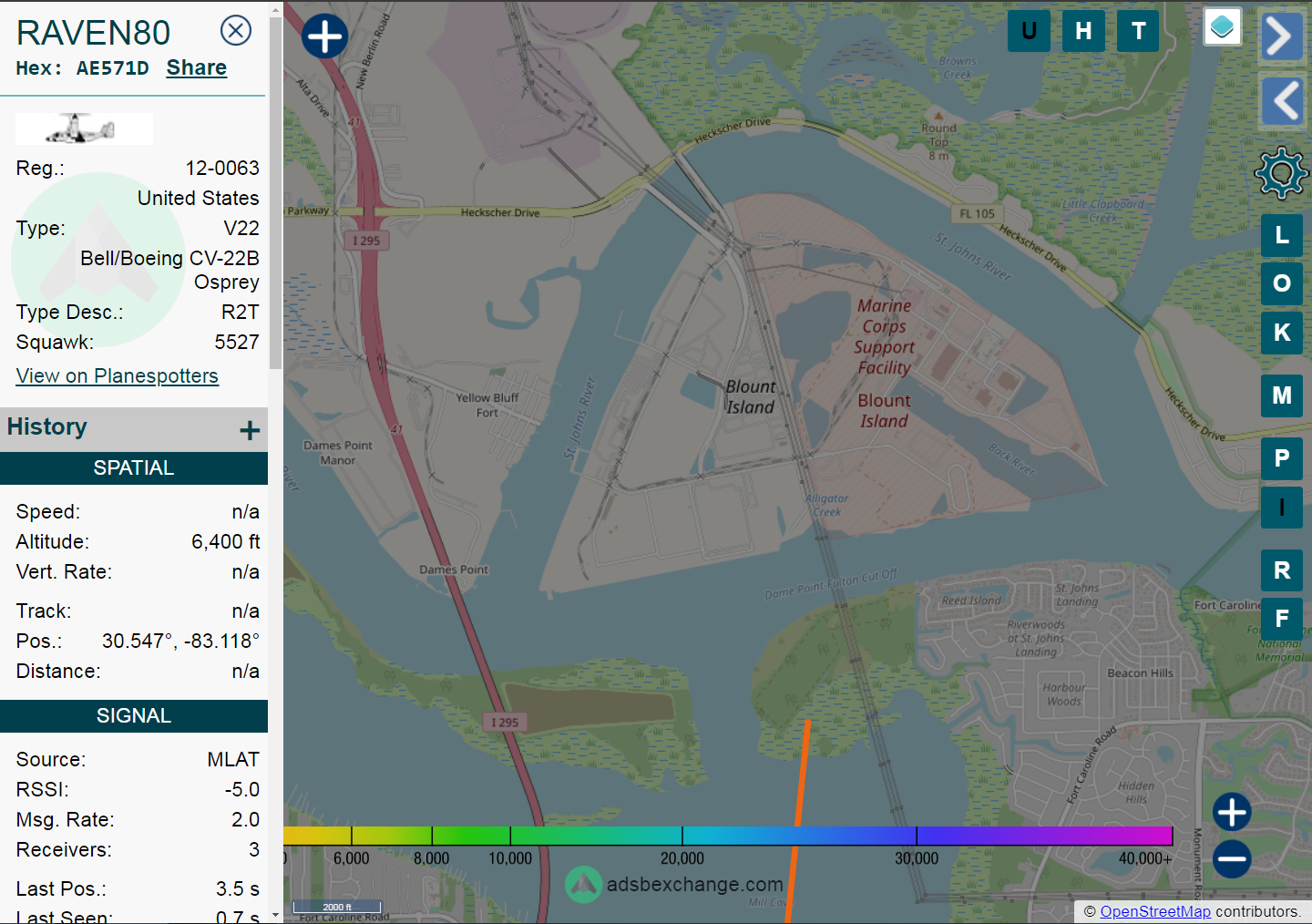Click the F map button

point(1282,619)
